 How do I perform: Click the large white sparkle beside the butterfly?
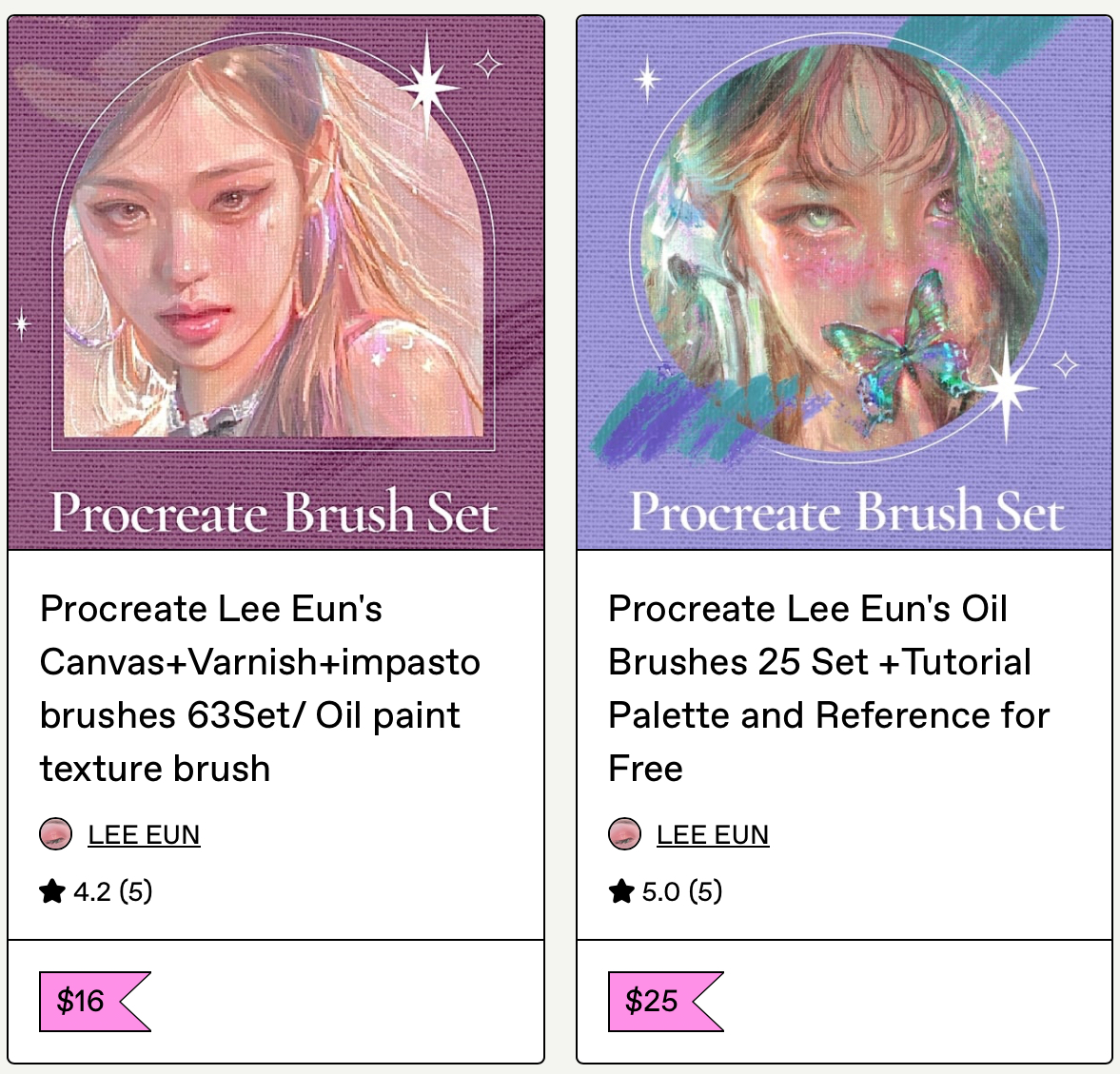click(x=1007, y=386)
